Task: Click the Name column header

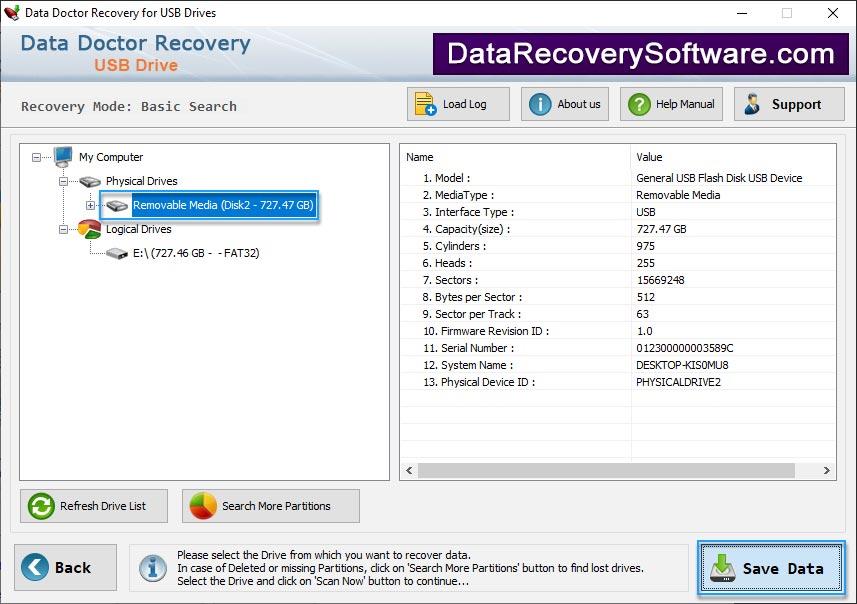Action: 515,157
